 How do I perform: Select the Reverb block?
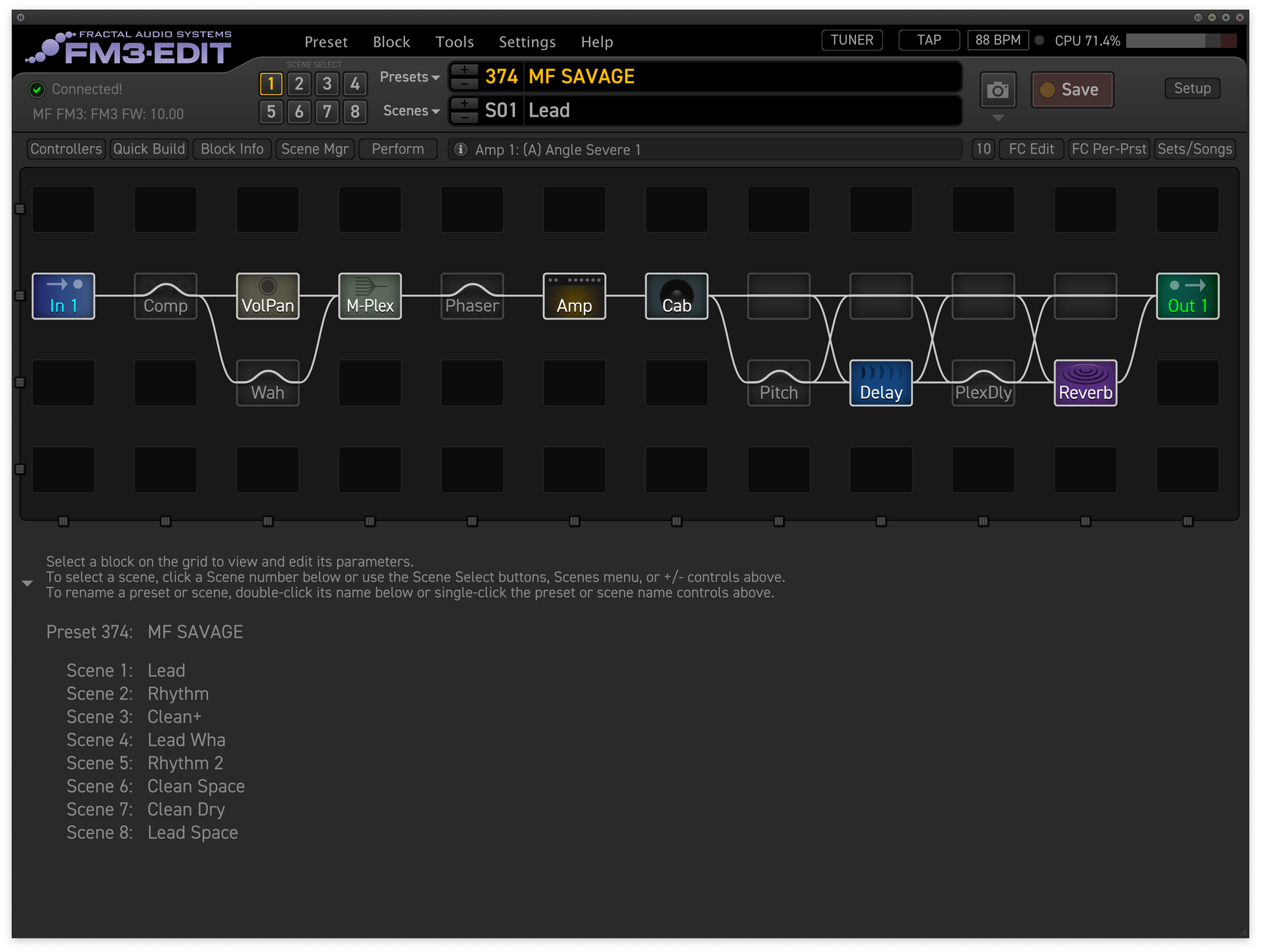coord(1085,383)
